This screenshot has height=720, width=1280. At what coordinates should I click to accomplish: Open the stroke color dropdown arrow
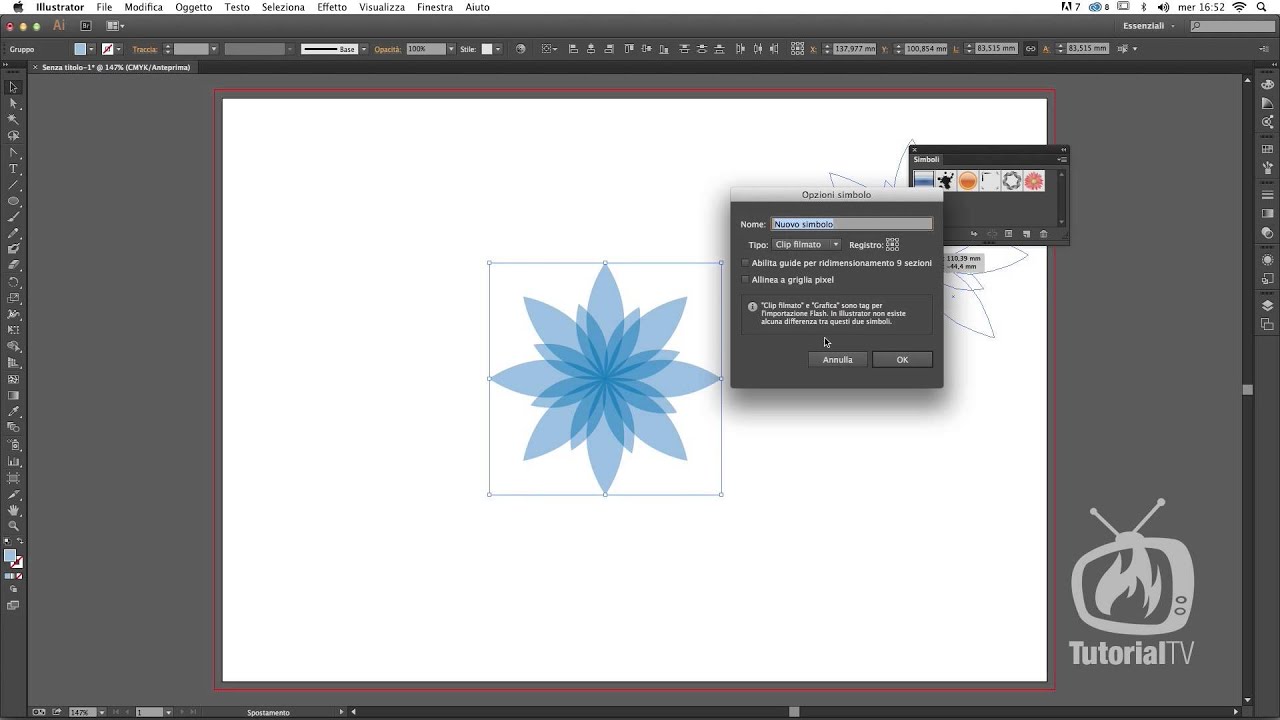(x=119, y=49)
